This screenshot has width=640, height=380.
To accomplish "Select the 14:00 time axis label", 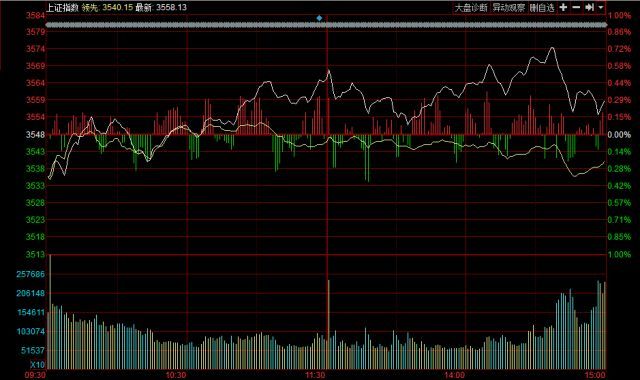I will 454,375.
